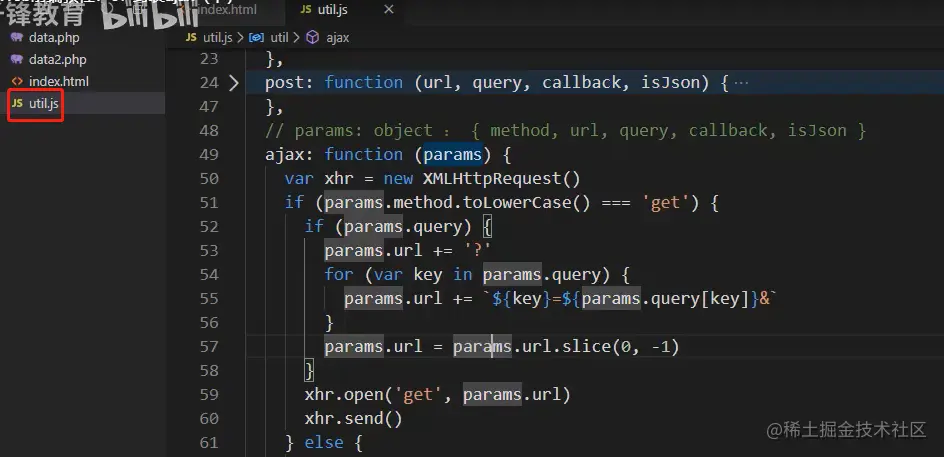Click 'var key in' on line 54

coord(423,275)
